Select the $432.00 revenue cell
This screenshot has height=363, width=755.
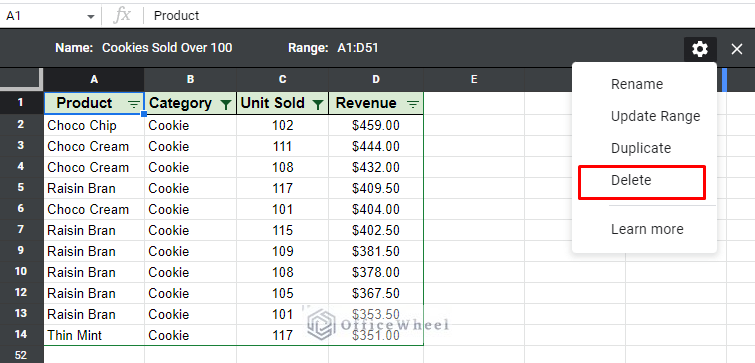376,168
